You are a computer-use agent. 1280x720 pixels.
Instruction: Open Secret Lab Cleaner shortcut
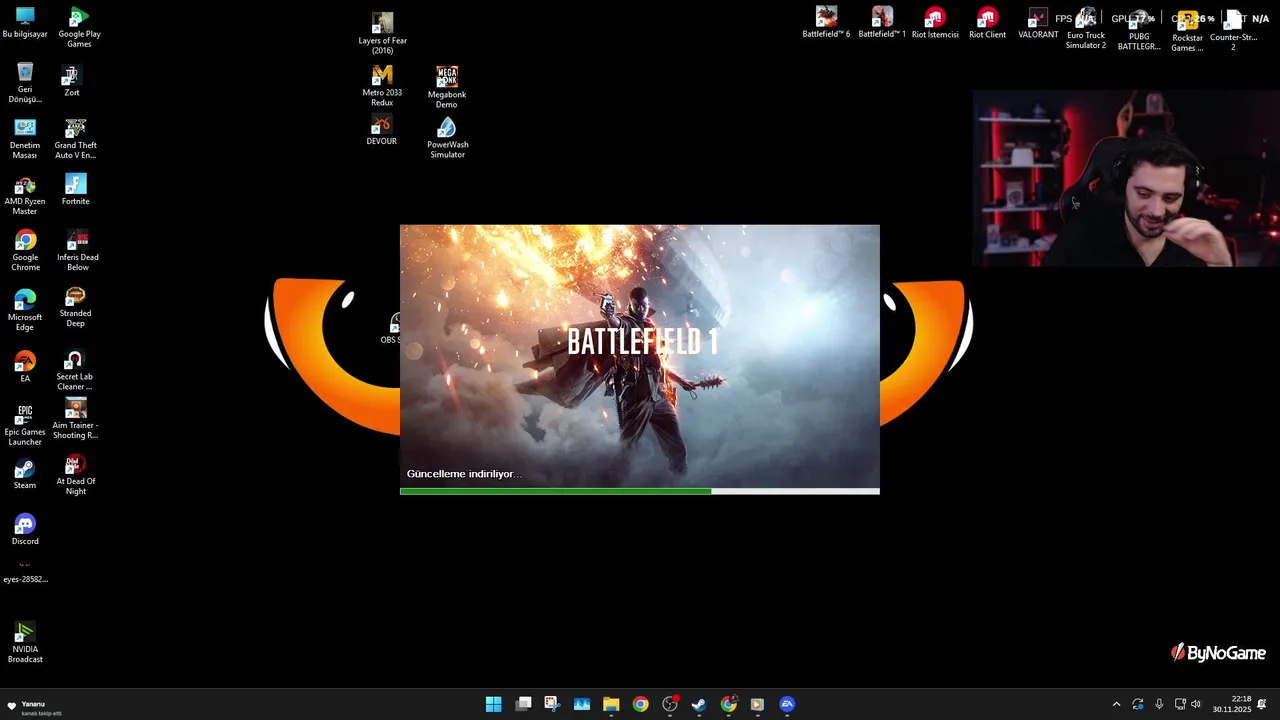point(74,370)
